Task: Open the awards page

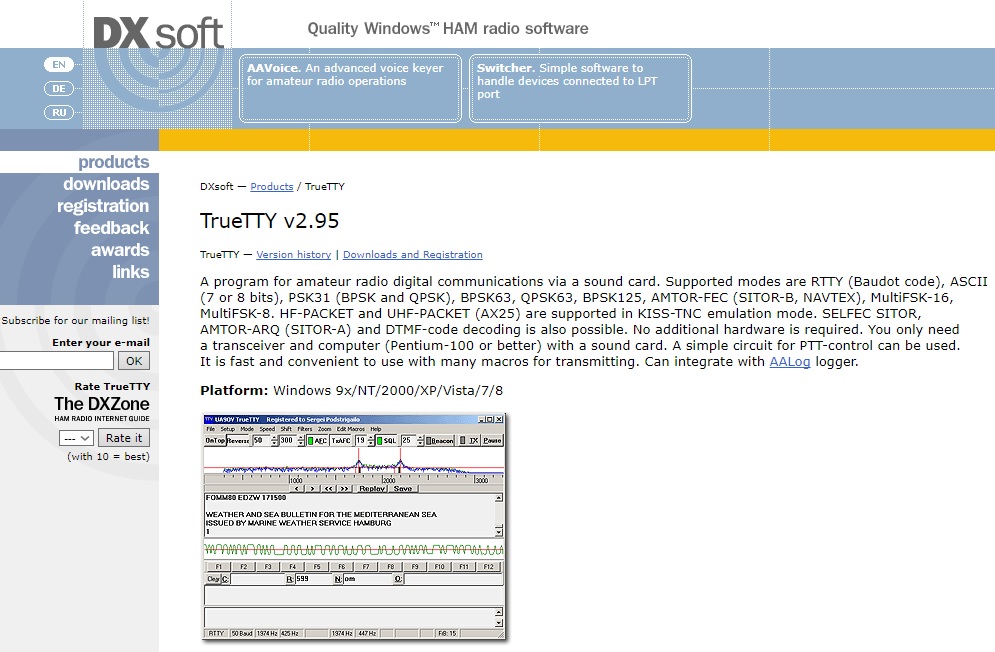Action: point(119,250)
